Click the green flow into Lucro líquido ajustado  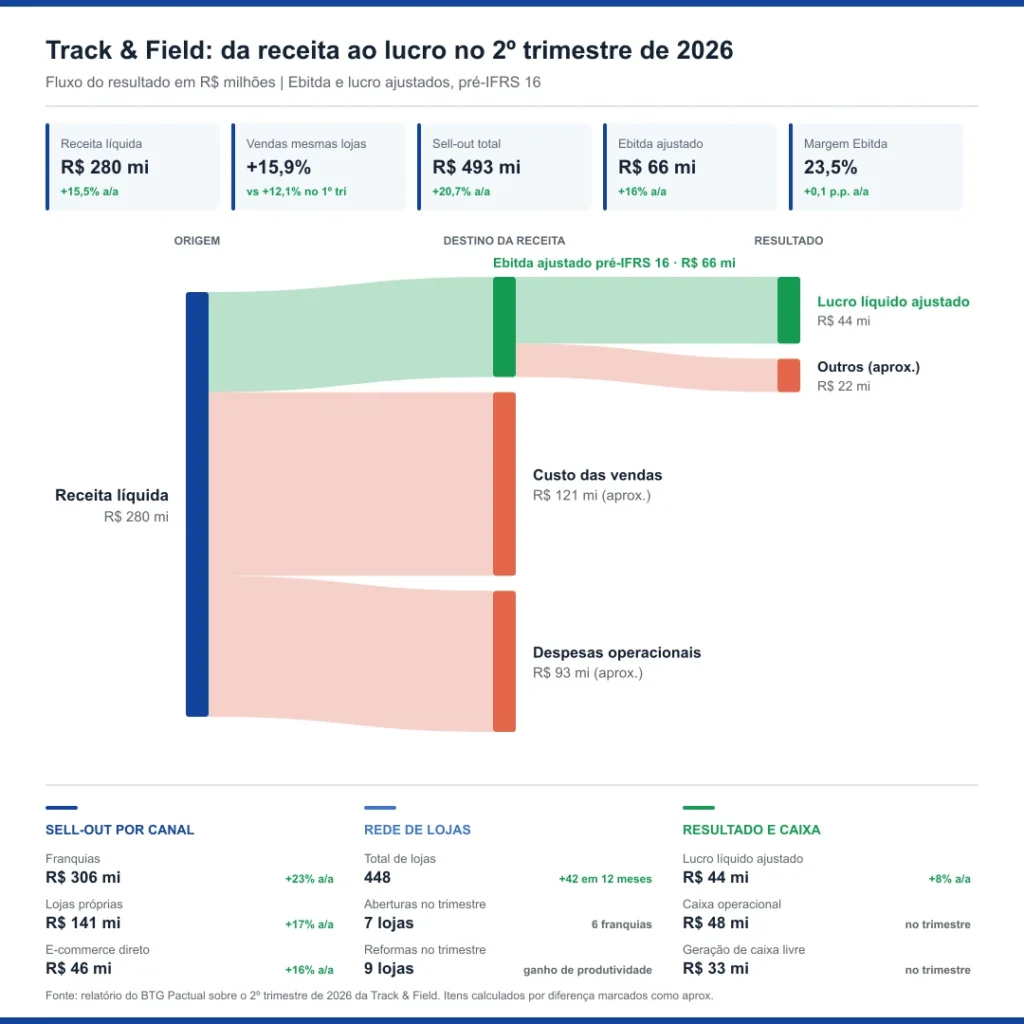tap(647, 310)
